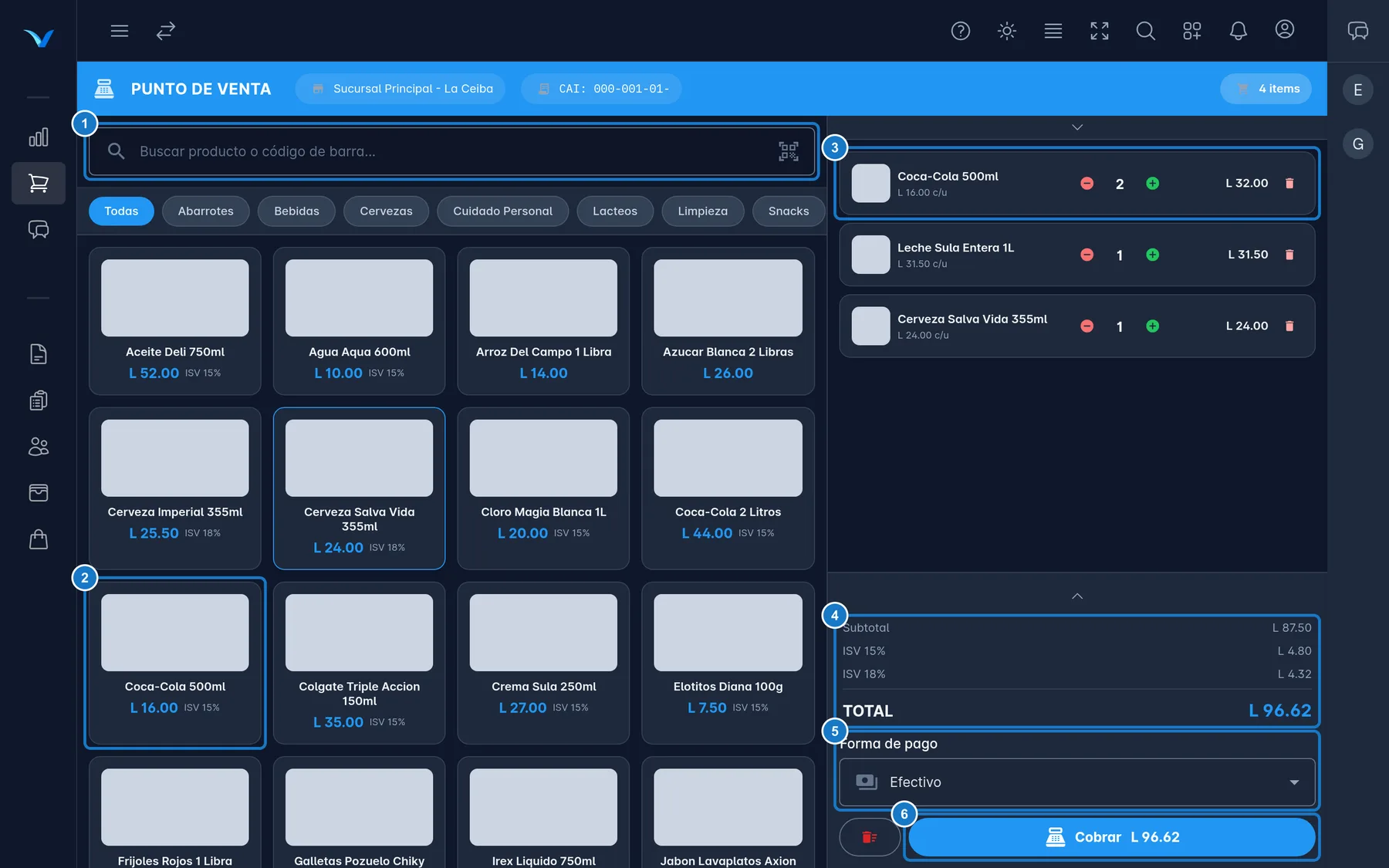Expand totals panel with the up chevron
This screenshot has width=1389, height=868.
coord(1077,596)
